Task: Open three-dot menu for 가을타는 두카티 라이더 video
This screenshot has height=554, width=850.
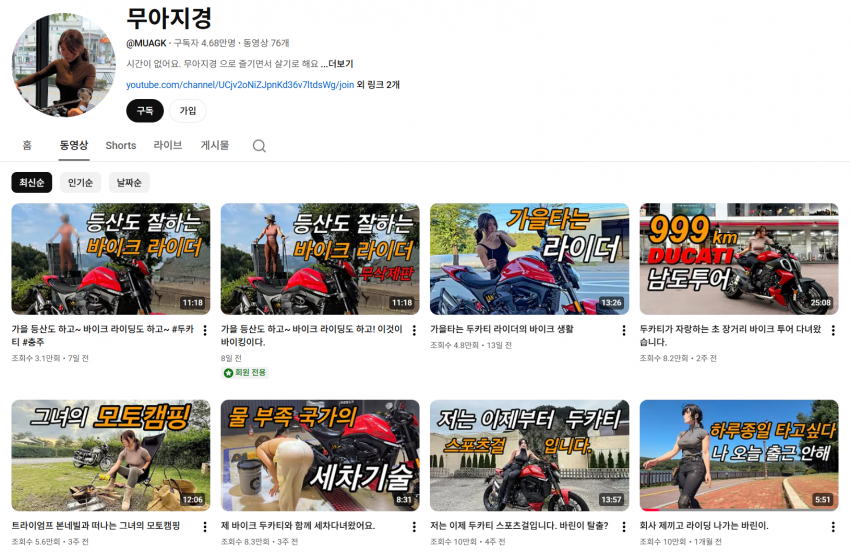Action: click(623, 330)
